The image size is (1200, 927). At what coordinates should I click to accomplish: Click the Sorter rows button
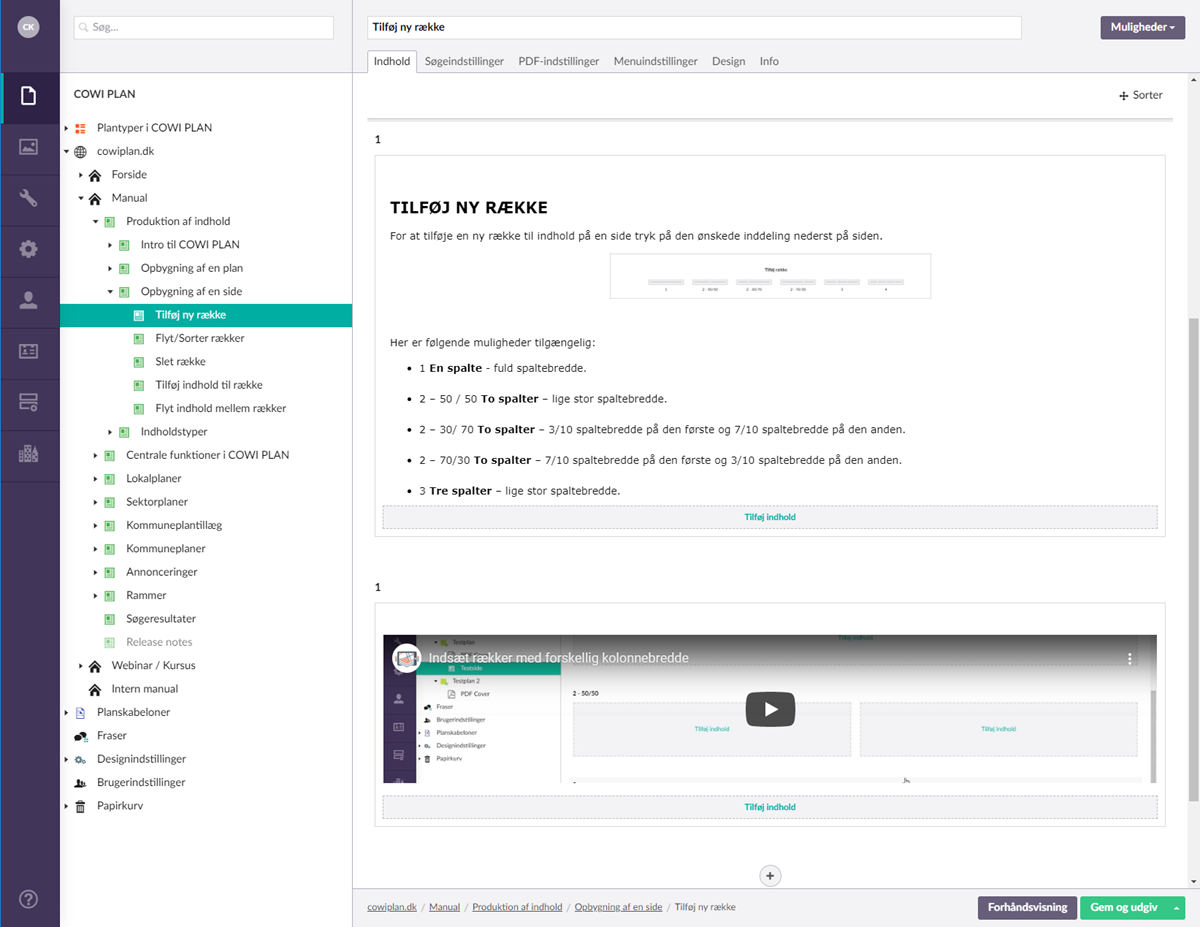pyautogui.click(x=1140, y=95)
